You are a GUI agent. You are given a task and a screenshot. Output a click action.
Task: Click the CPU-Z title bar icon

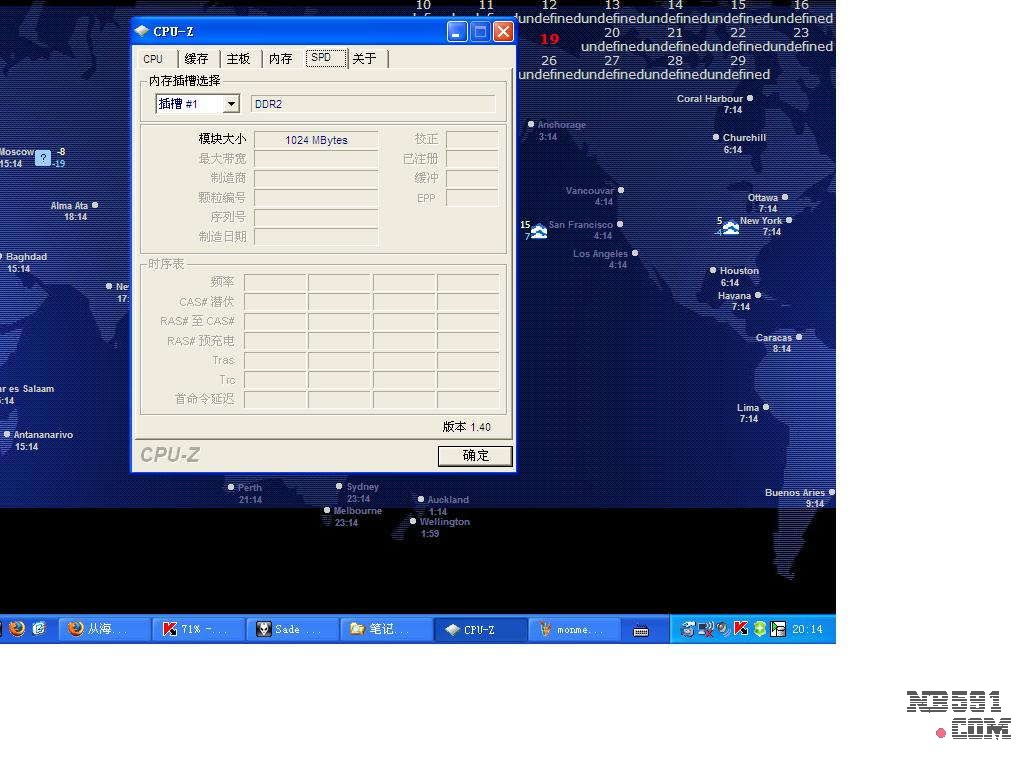(142, 31)
